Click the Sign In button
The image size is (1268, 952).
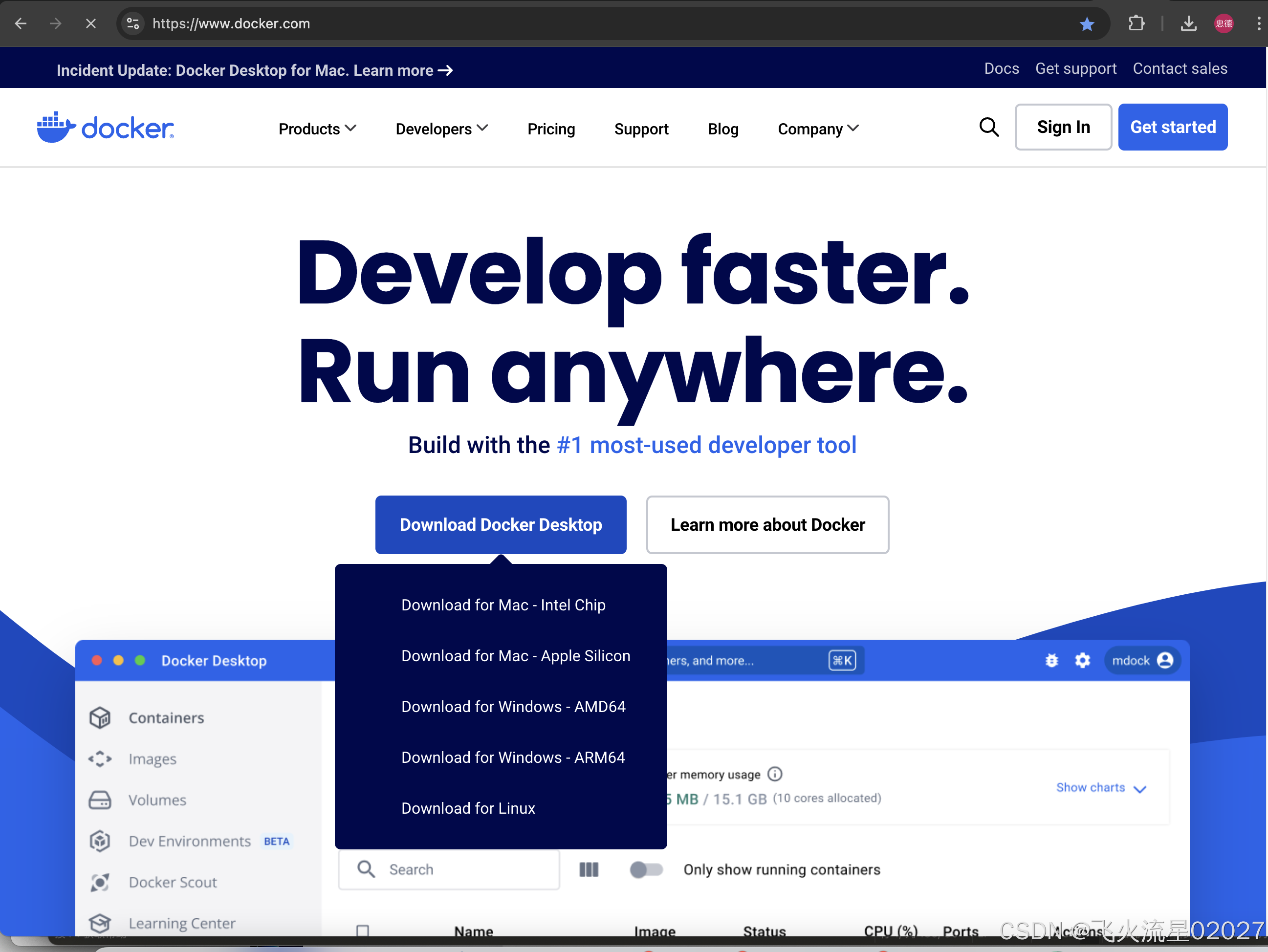tap(1063, 127)
